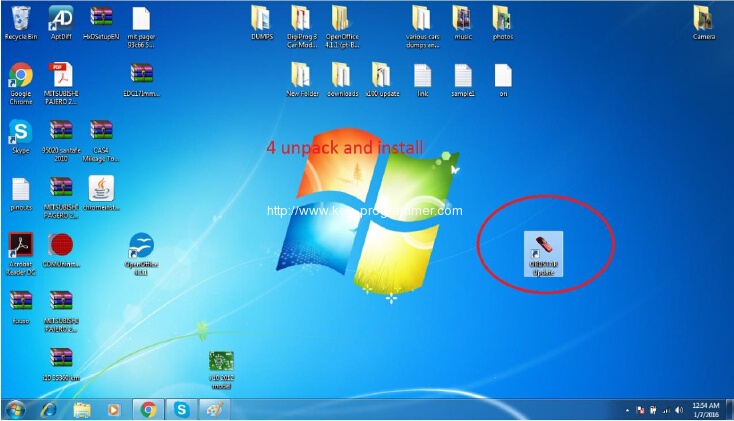This screenshot has width=734, height=421.
Task: Open the network signal tray icon
Action: (666, 411)
